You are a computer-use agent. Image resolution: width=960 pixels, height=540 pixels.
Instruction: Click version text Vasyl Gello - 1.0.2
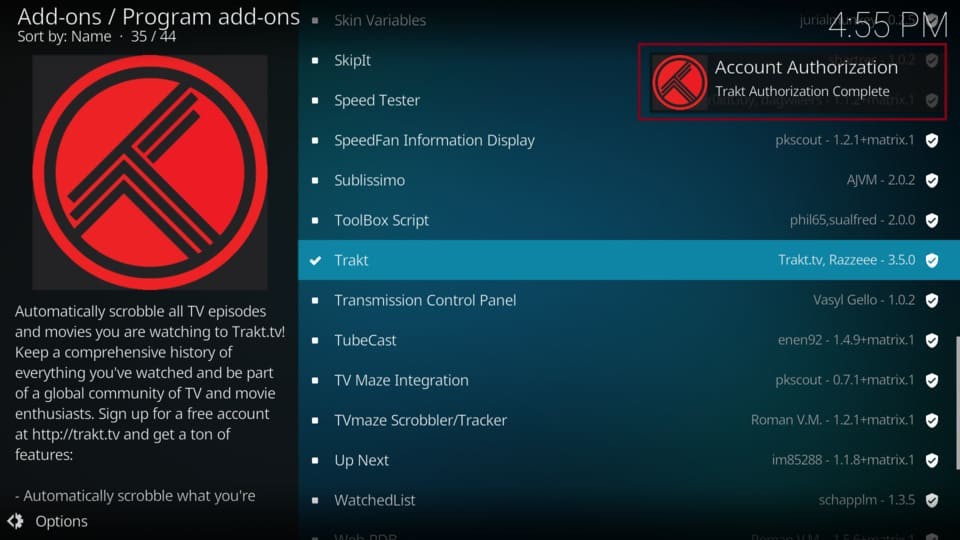click(864, 300)
